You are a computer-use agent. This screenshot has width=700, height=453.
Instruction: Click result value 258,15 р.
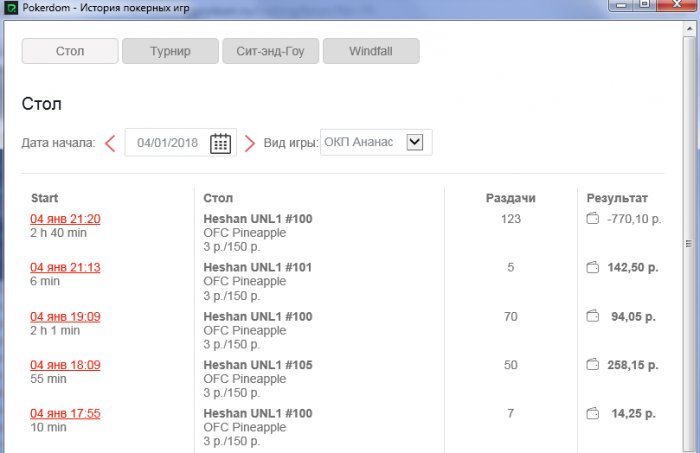[633, 365]
